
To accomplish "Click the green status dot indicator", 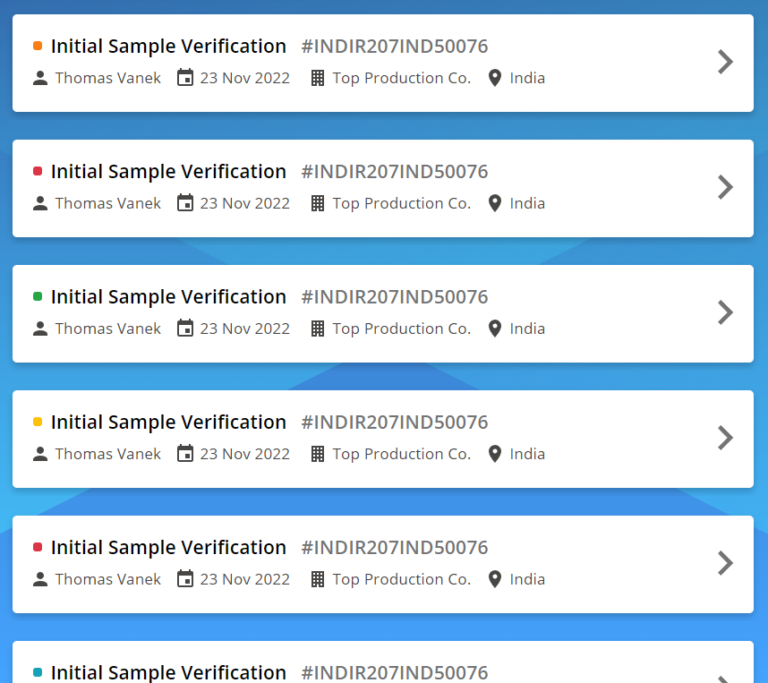I will click(38, 297).
